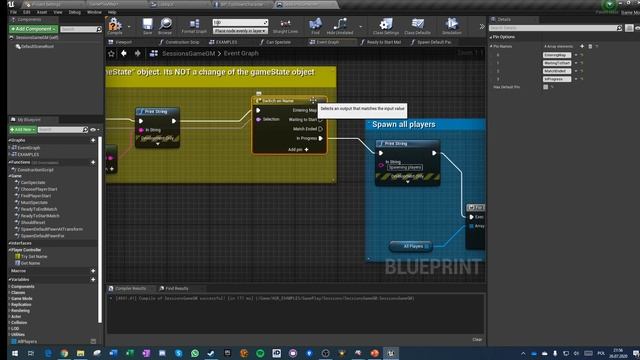The image size is (640, 360).
Task: Open Browse in content browser icon
Action: pyautogui.click(x=165, y=26)
